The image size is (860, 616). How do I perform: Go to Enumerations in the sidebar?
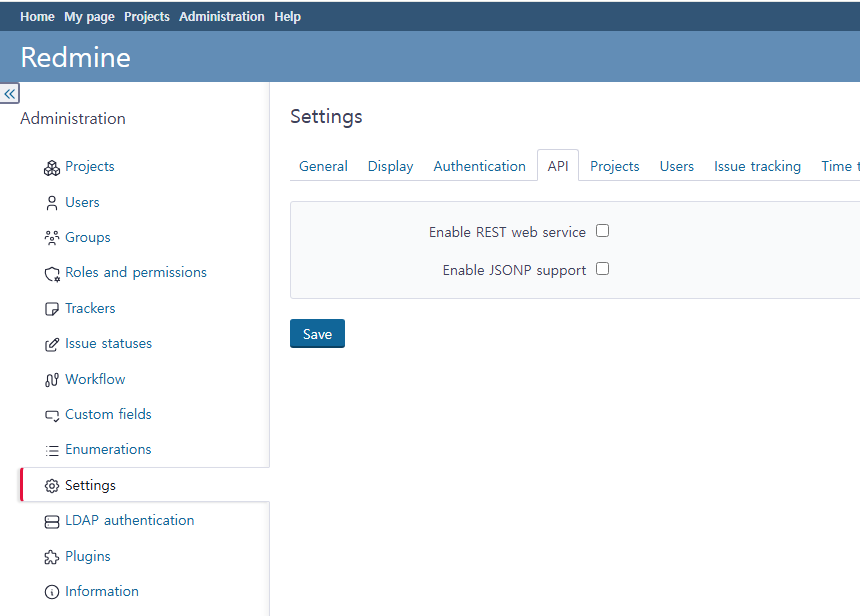tap(108, 449)
